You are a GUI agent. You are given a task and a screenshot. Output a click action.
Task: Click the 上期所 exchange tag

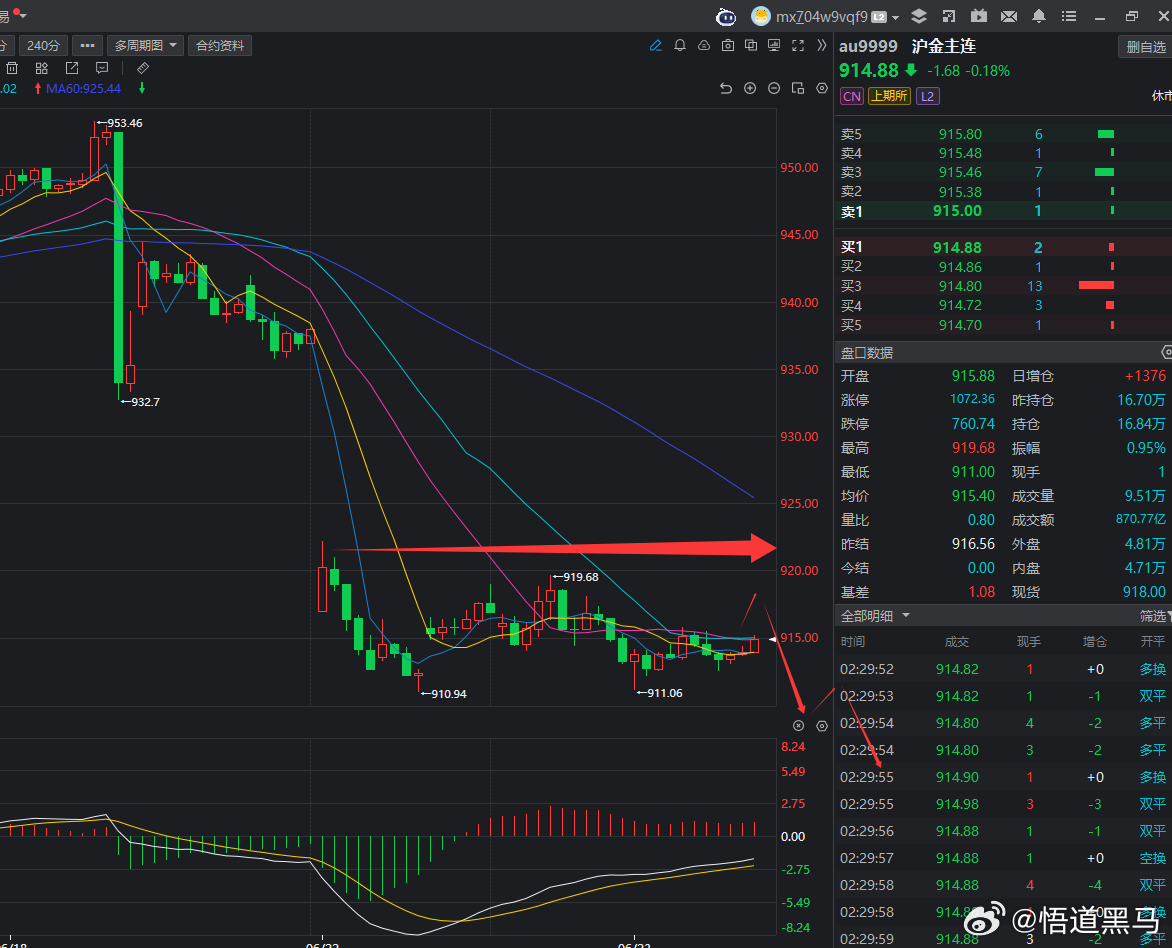[889, 96]
